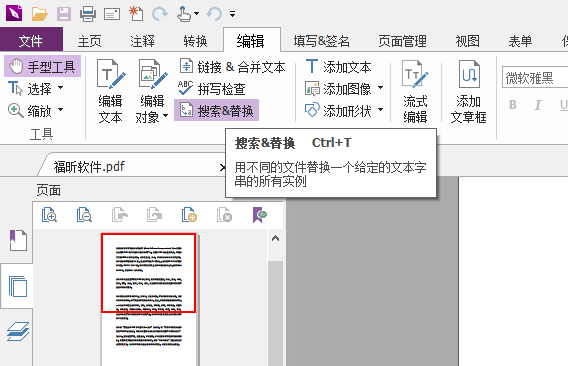Image resolution: width=568 pixels, height=366 pixels.
Task: Click the undo arrow icon
Action: tap(214, 14)
